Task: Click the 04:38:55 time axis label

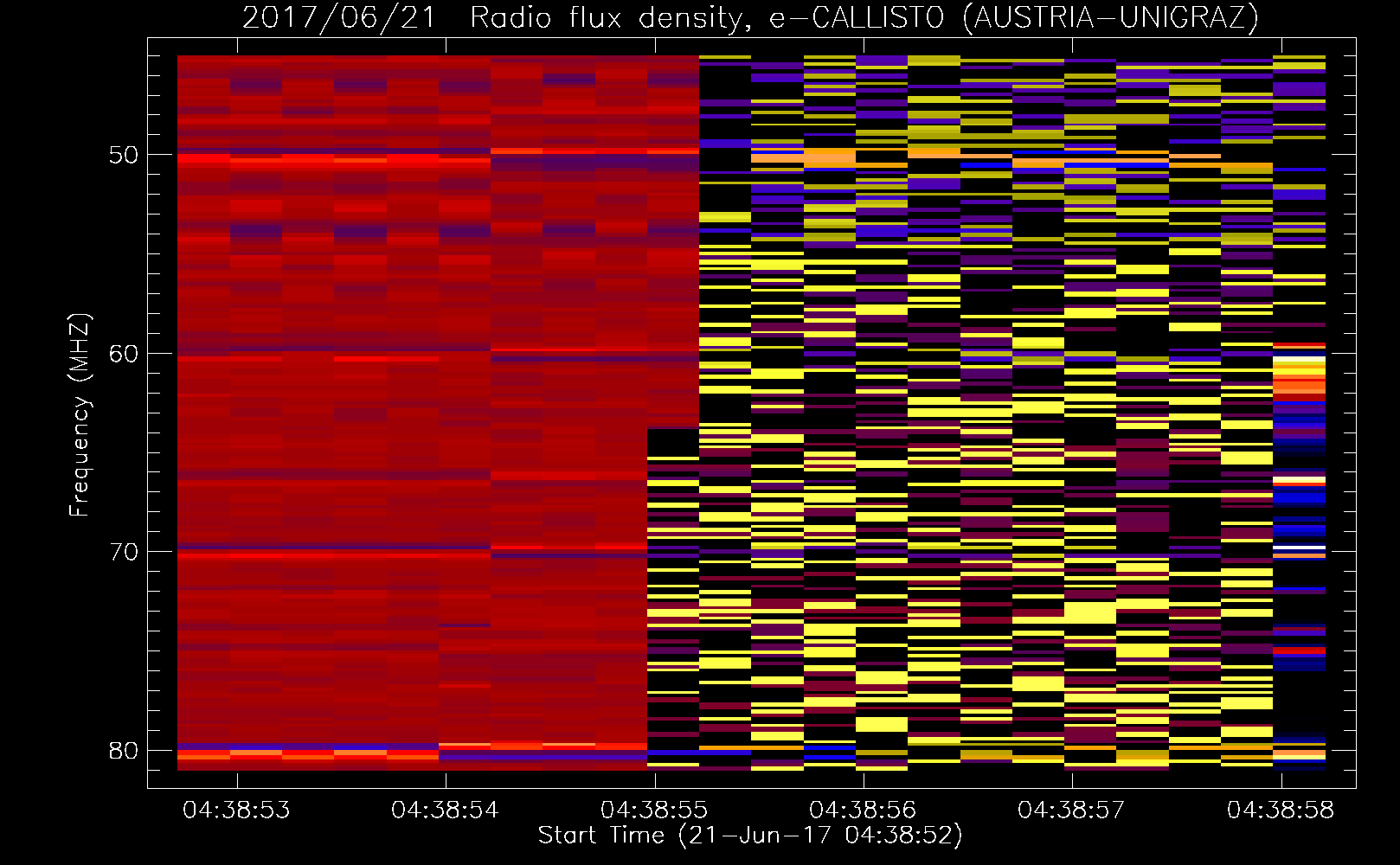Action: [654, 811]
